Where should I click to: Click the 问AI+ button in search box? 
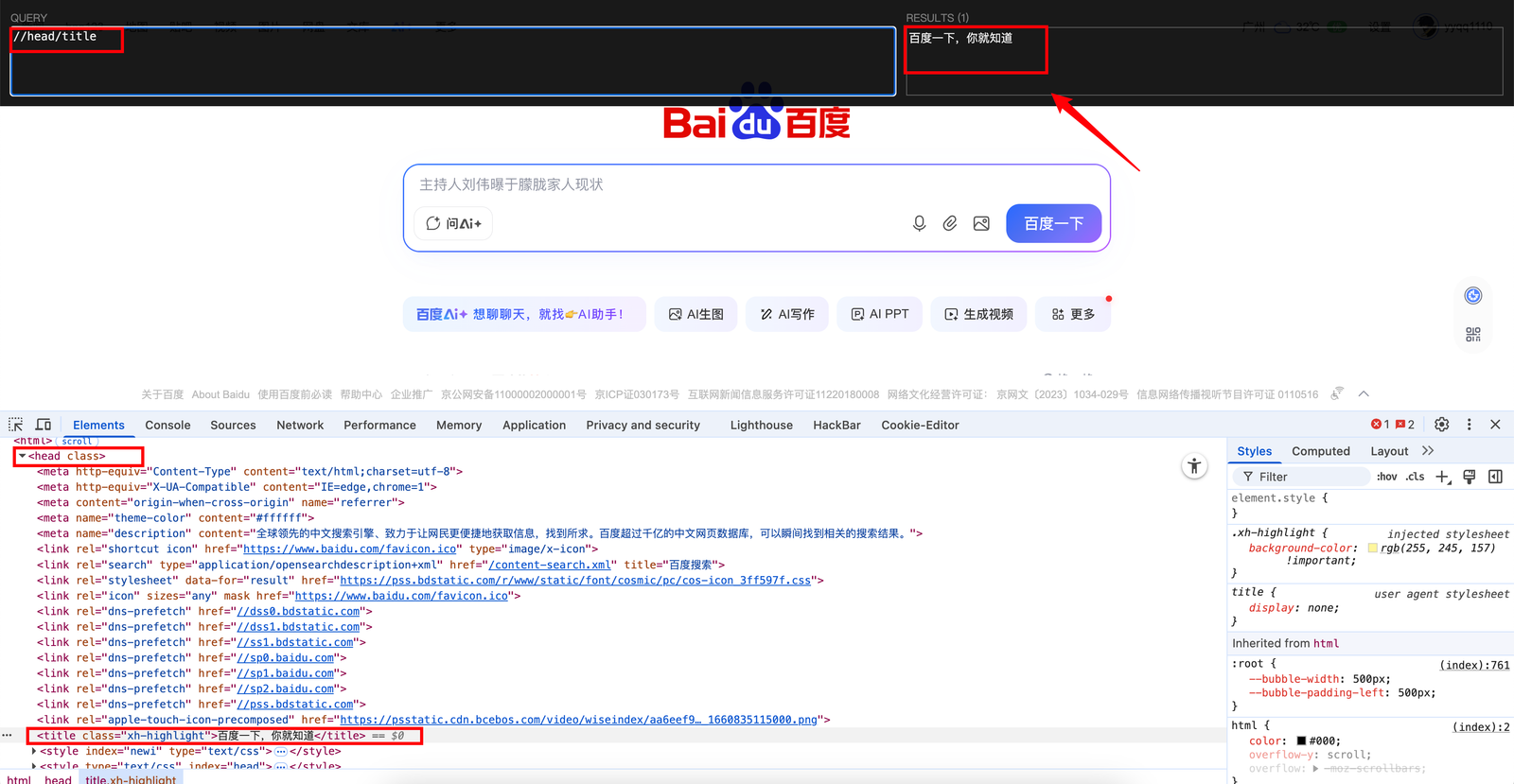[x=453, y=223]
